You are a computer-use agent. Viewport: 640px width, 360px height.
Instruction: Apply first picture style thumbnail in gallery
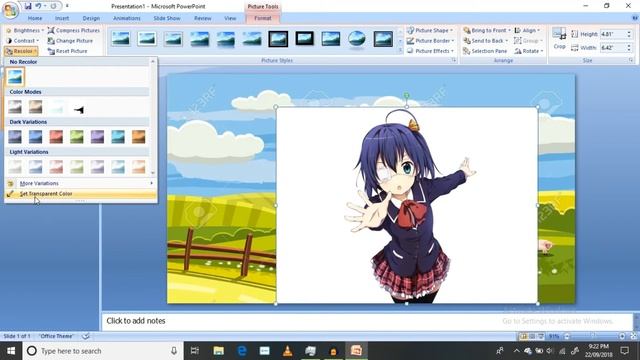pyautogui.click(x=121, y=39)
